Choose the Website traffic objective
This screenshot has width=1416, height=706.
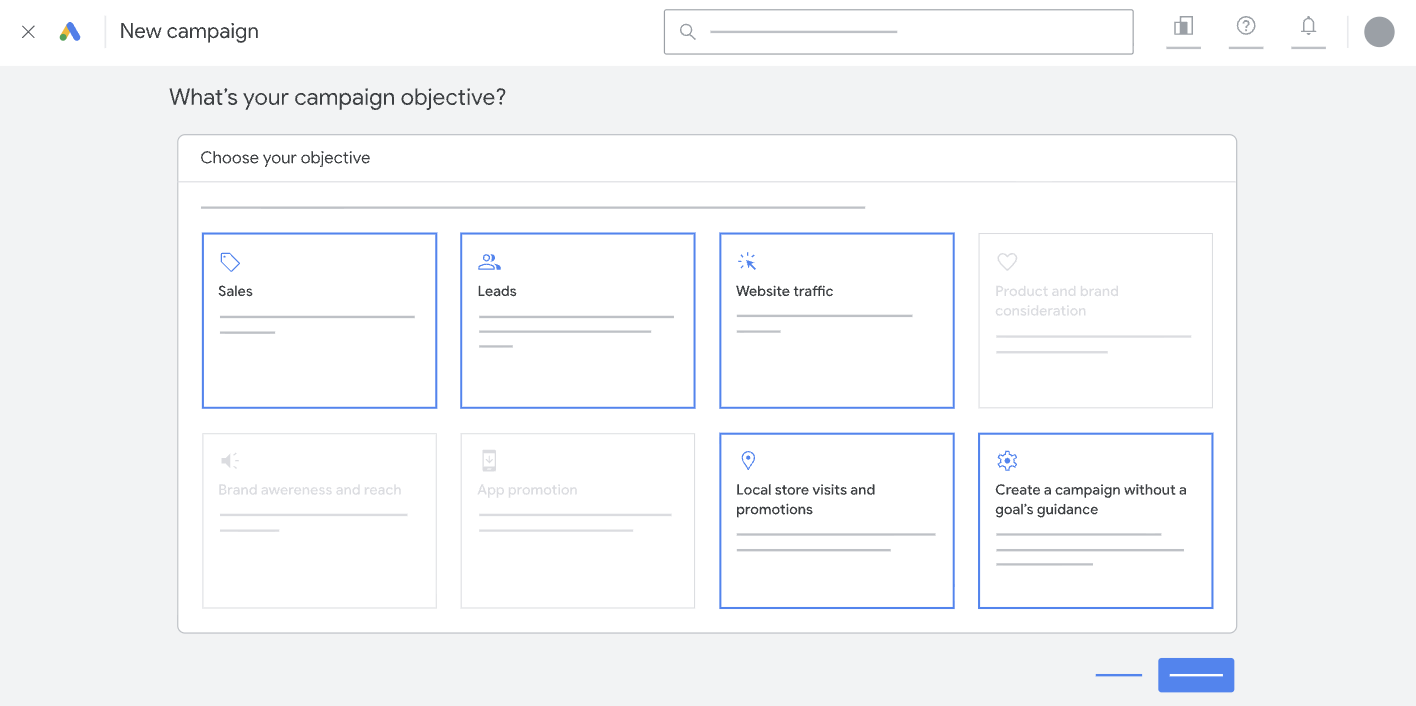[836, 320]
